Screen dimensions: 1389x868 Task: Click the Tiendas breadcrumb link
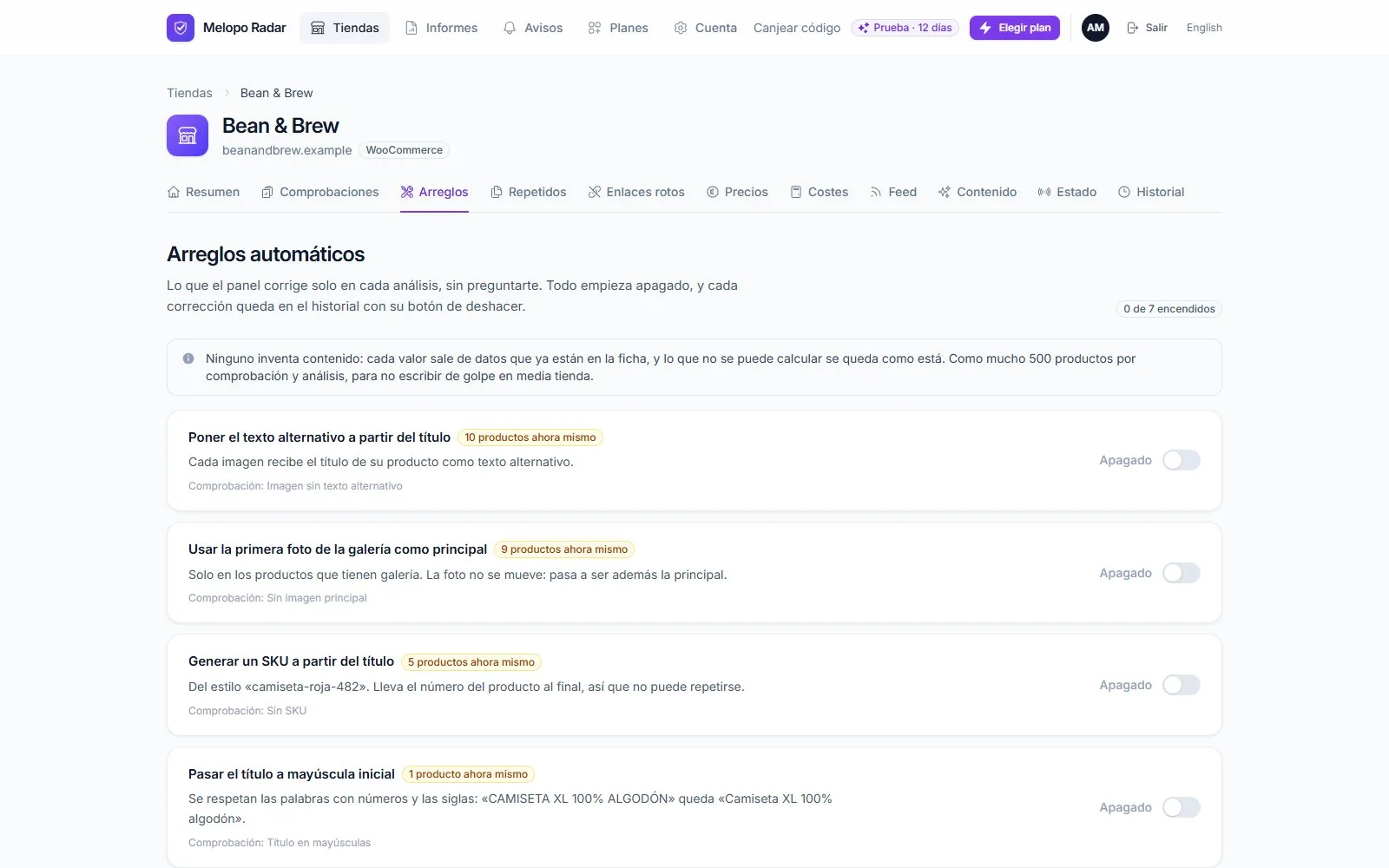(189, 93)
